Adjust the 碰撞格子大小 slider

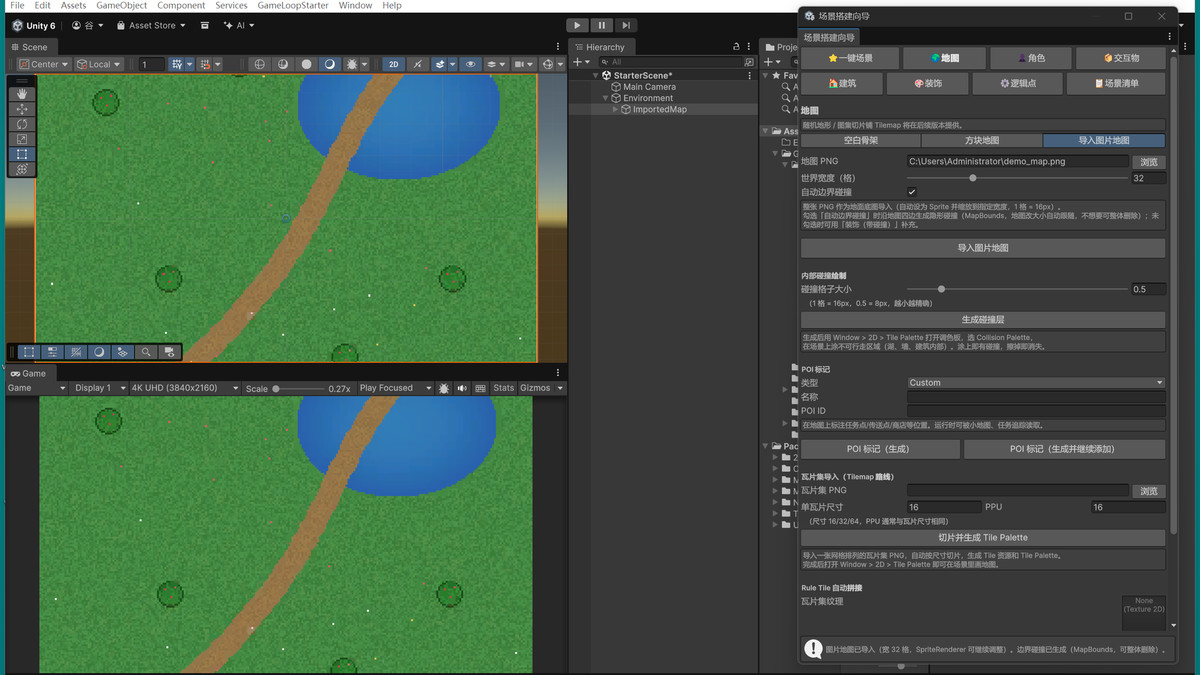[1017, 289]
